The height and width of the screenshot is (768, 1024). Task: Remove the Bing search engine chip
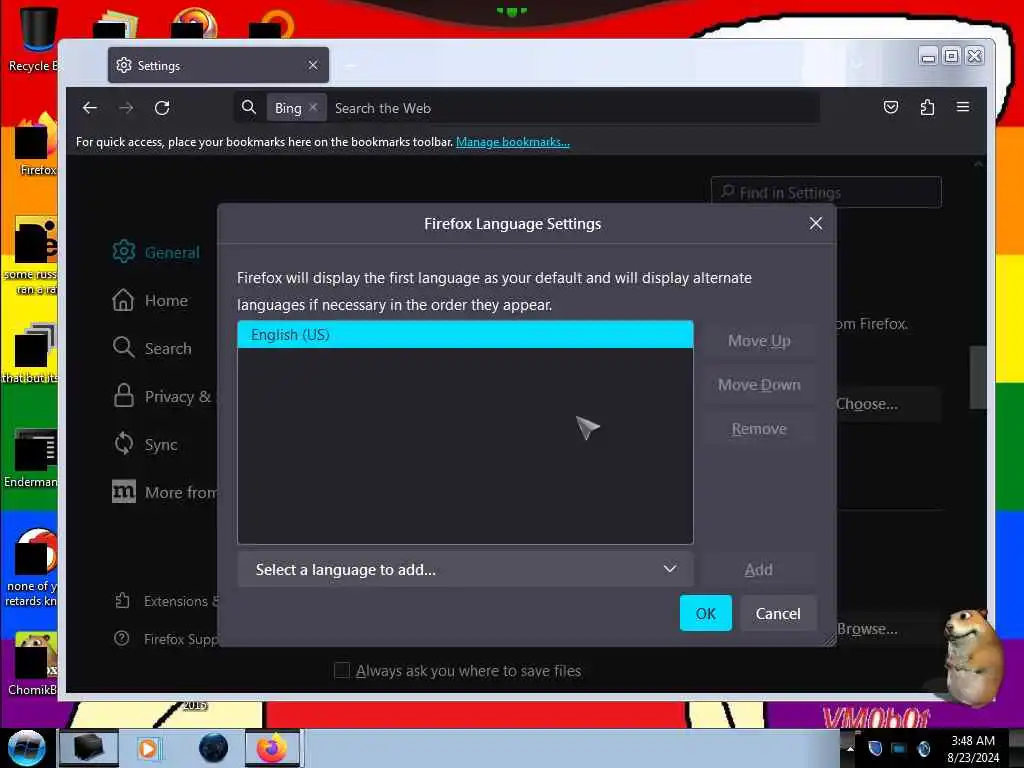(313, 107)
